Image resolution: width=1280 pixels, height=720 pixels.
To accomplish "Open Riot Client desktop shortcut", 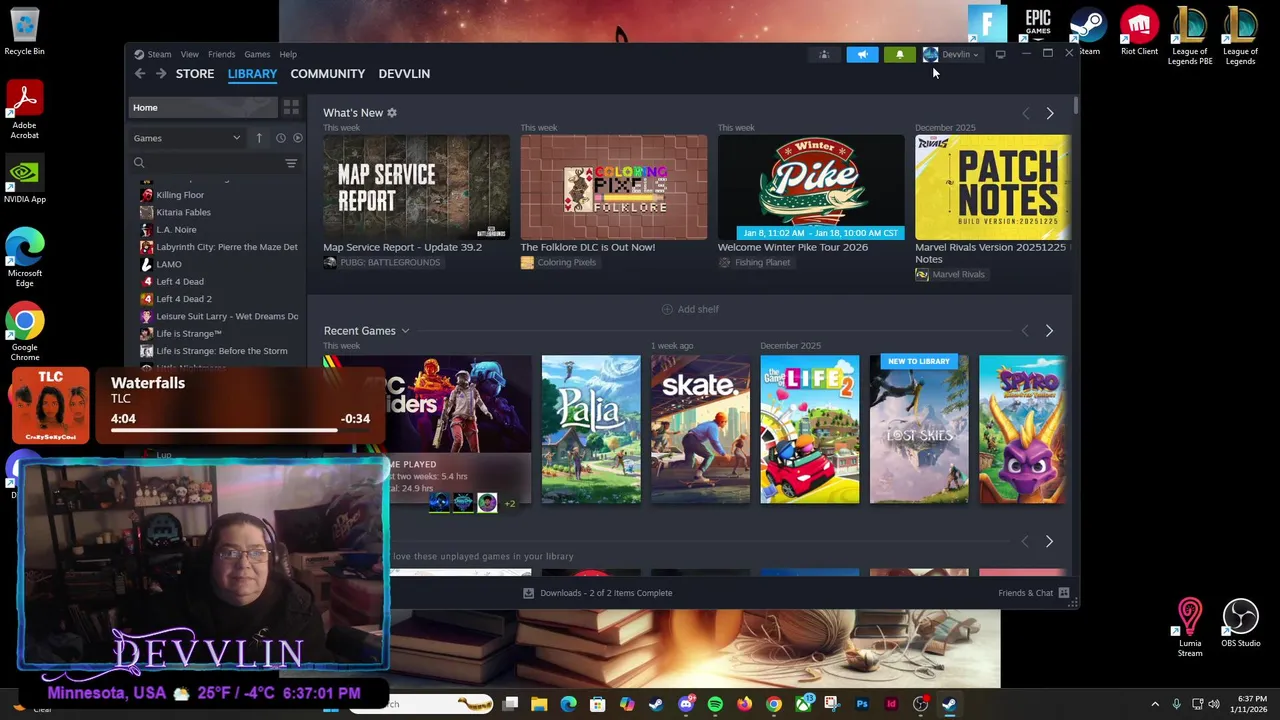I will [x=1139, y=31].
